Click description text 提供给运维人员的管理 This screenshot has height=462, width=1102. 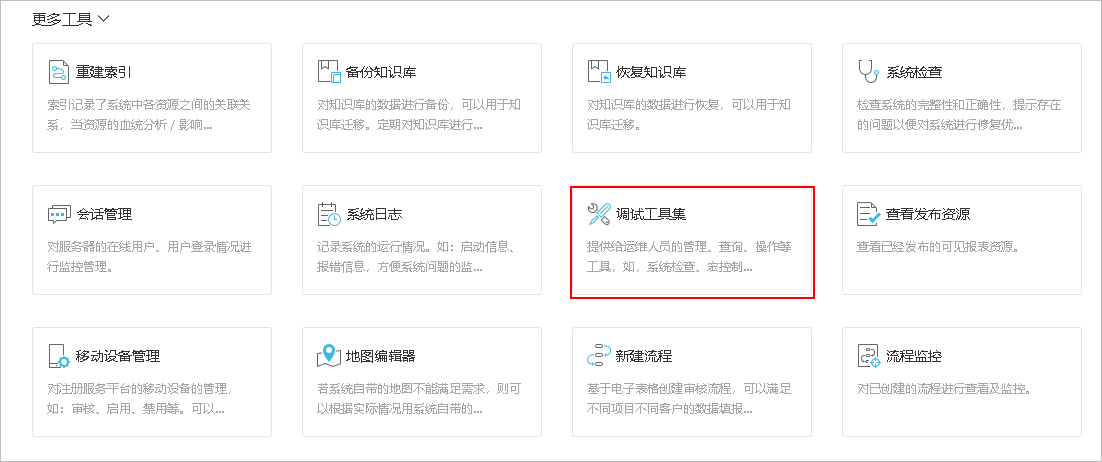tap(689, 257)
